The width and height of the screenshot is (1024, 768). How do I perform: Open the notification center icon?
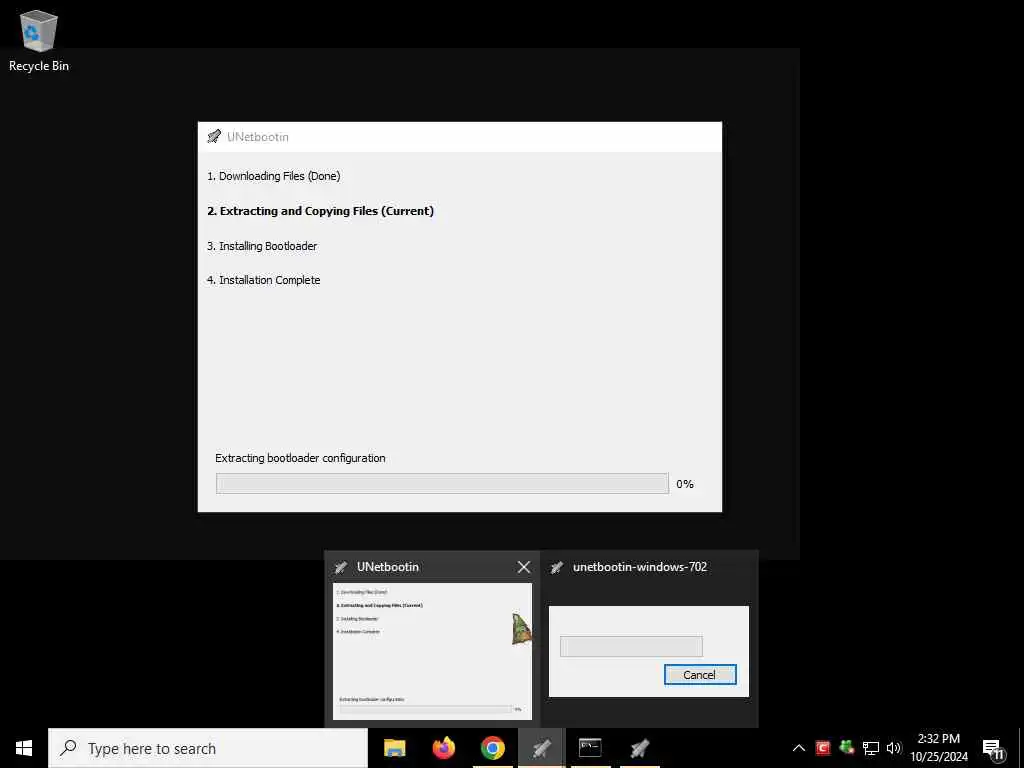993,749
